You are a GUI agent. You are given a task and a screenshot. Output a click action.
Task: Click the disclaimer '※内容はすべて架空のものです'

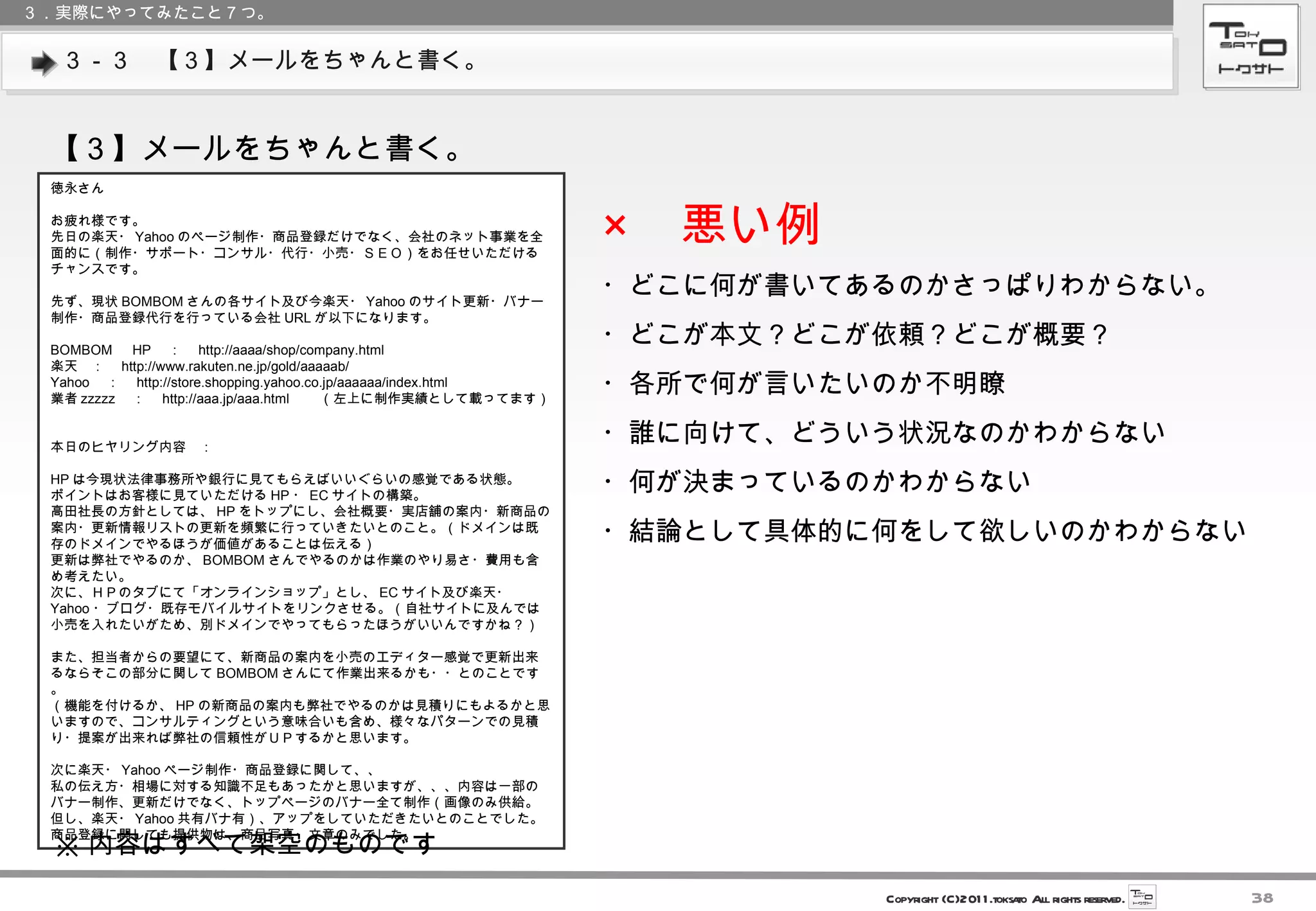(246, 843)
